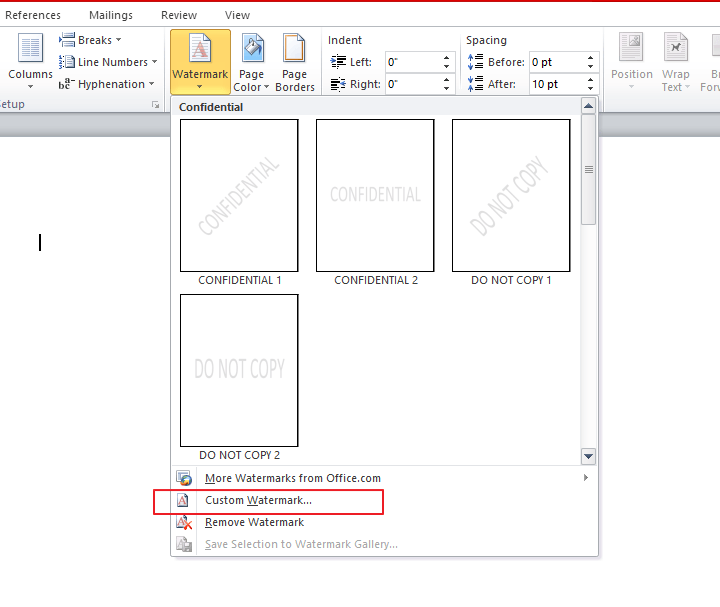This screenshot has height=607, width=720.
Task: Open the Page Color picker
Action: click(251, 62)
